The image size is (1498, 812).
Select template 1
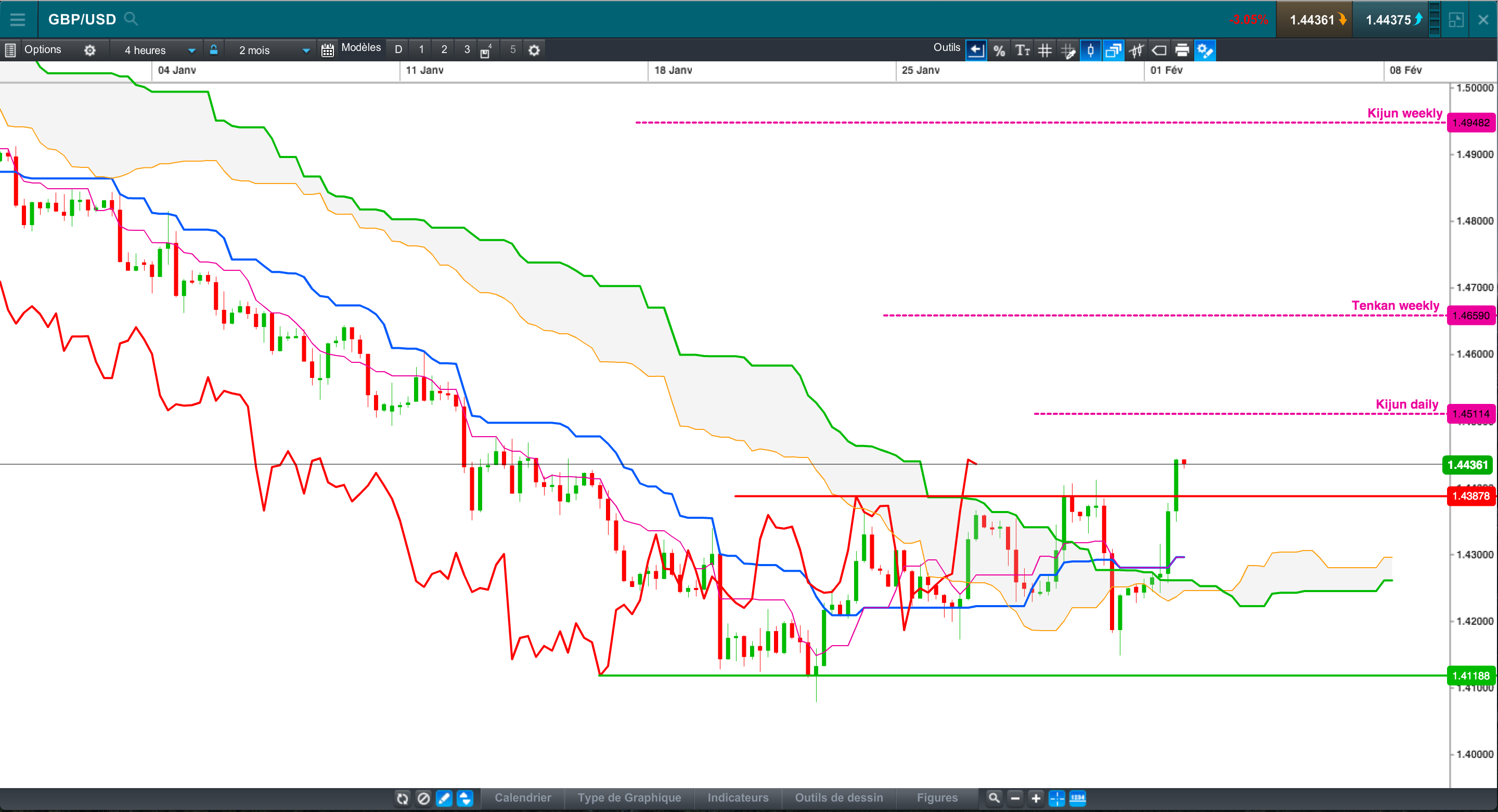click(x=421, y=50)
